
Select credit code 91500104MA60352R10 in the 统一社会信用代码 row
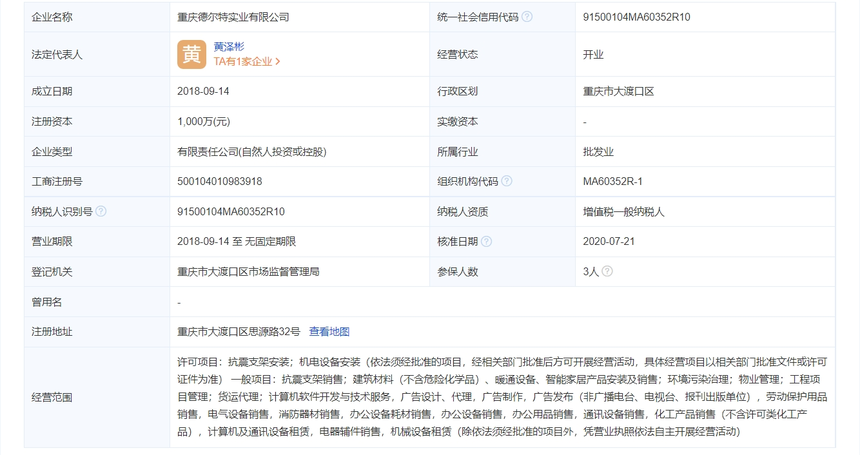(636, 17)
